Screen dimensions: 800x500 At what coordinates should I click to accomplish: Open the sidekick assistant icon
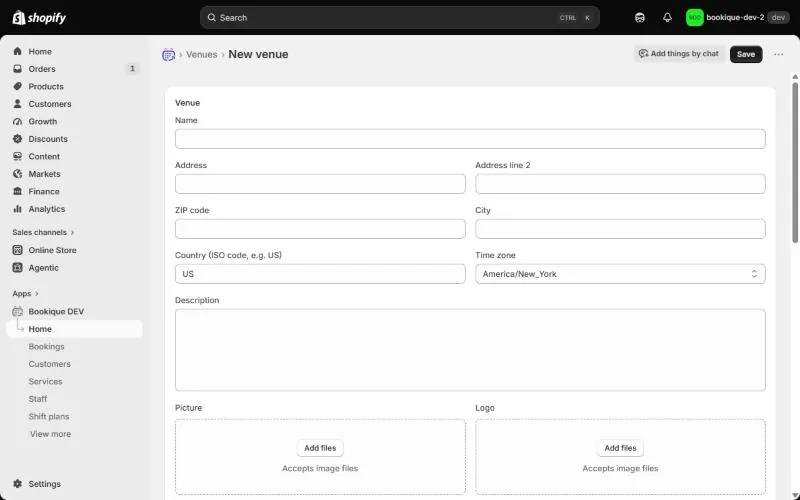(x=640, y=18)
